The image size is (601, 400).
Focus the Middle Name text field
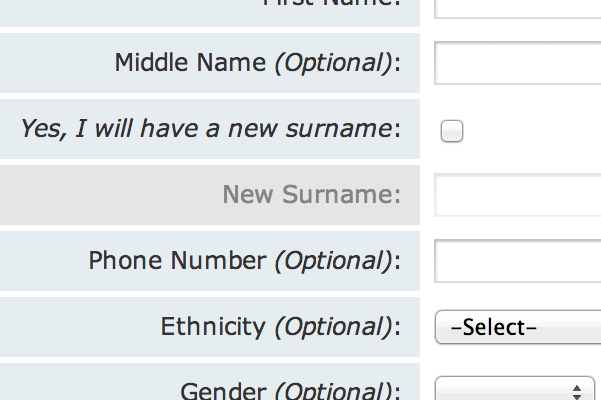[518, 64]
